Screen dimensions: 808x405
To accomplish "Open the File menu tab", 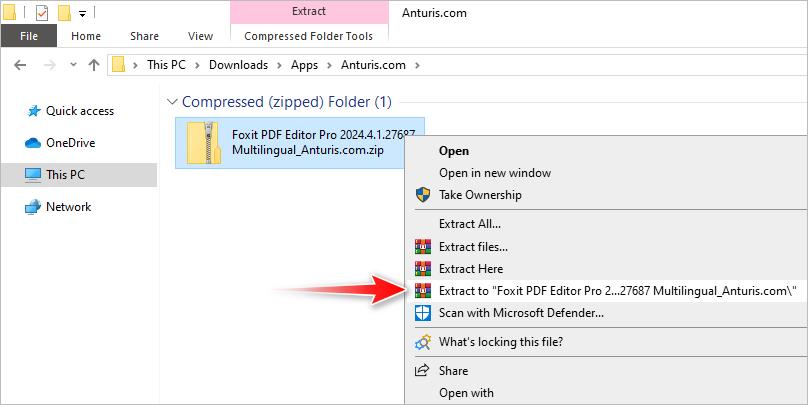I will tap(29, 36).
